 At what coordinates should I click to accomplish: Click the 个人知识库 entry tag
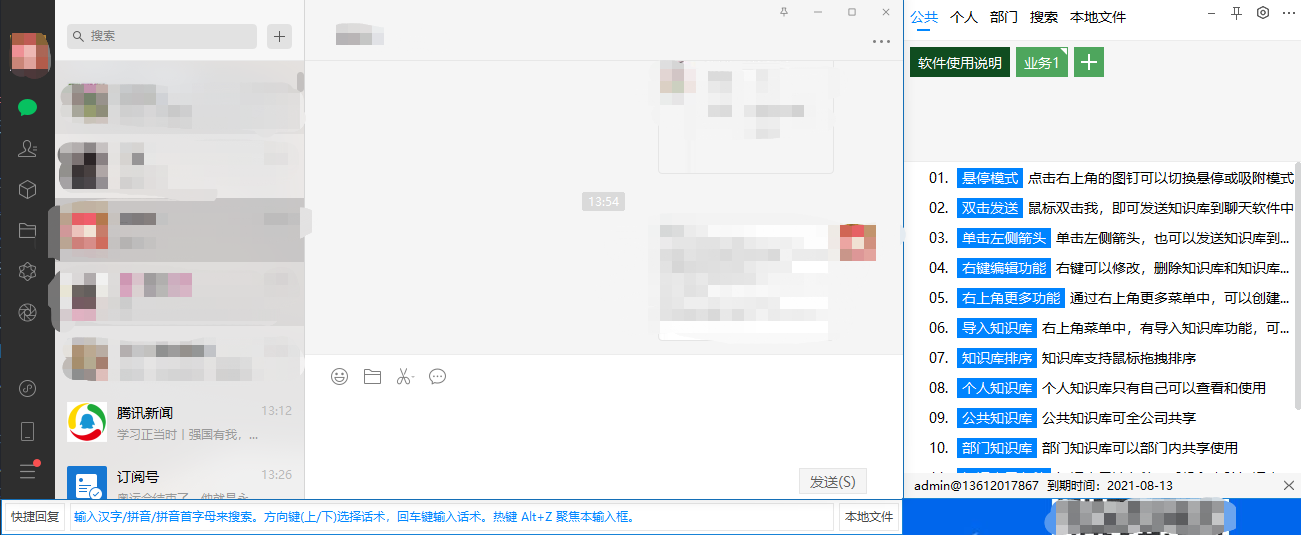click(x=997, y=388)
